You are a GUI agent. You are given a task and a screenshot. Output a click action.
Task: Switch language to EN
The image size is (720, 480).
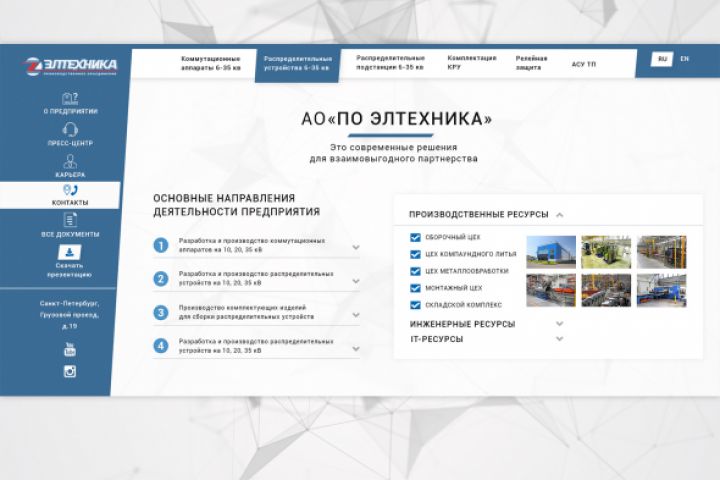pos(684,59)
